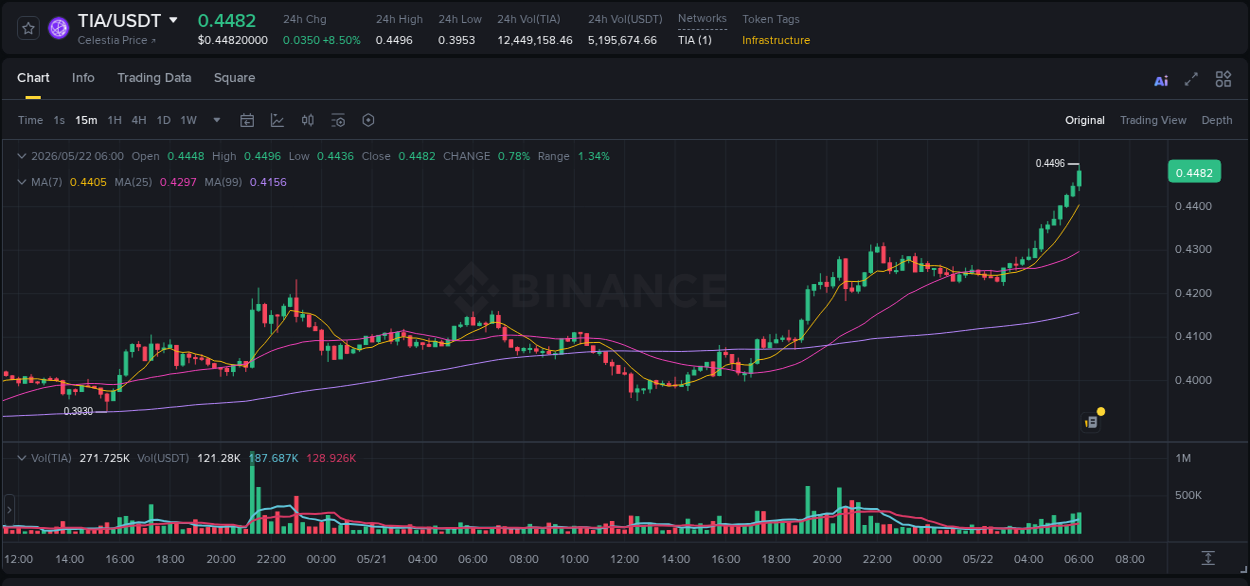Viewport: 1250px width, 586px height.
Task: Select the 1W chart interval
Action: (x=188, y=120)
